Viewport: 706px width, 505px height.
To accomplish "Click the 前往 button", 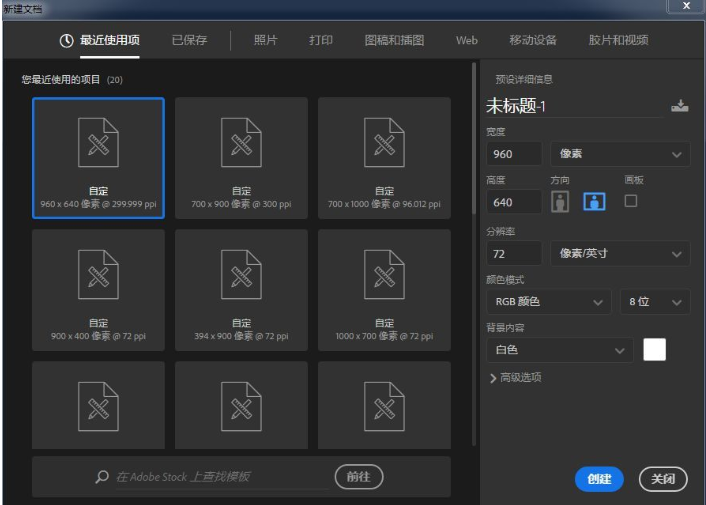I will click(x=358, y=477).
